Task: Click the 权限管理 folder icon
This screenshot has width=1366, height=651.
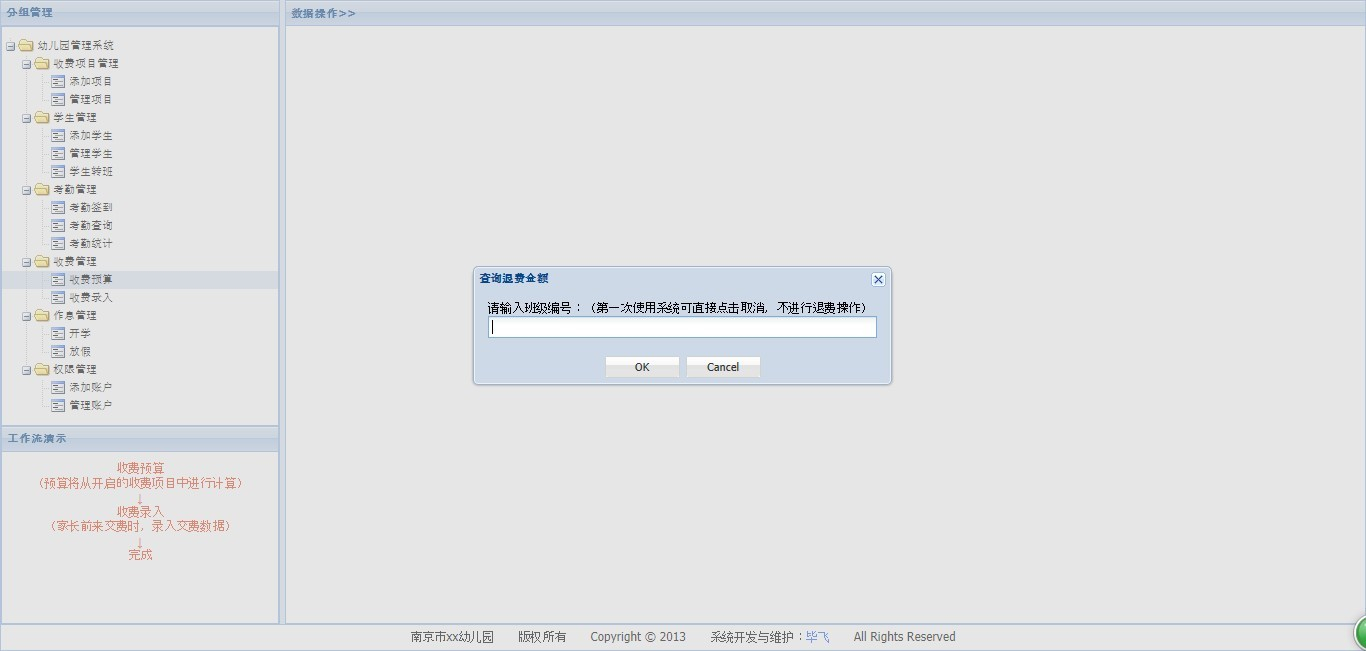Action: (x=42, y=369)
